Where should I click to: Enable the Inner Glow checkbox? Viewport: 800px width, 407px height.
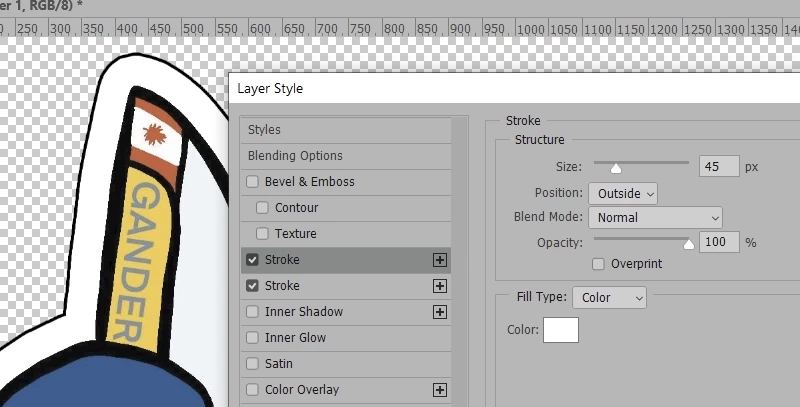252,338
